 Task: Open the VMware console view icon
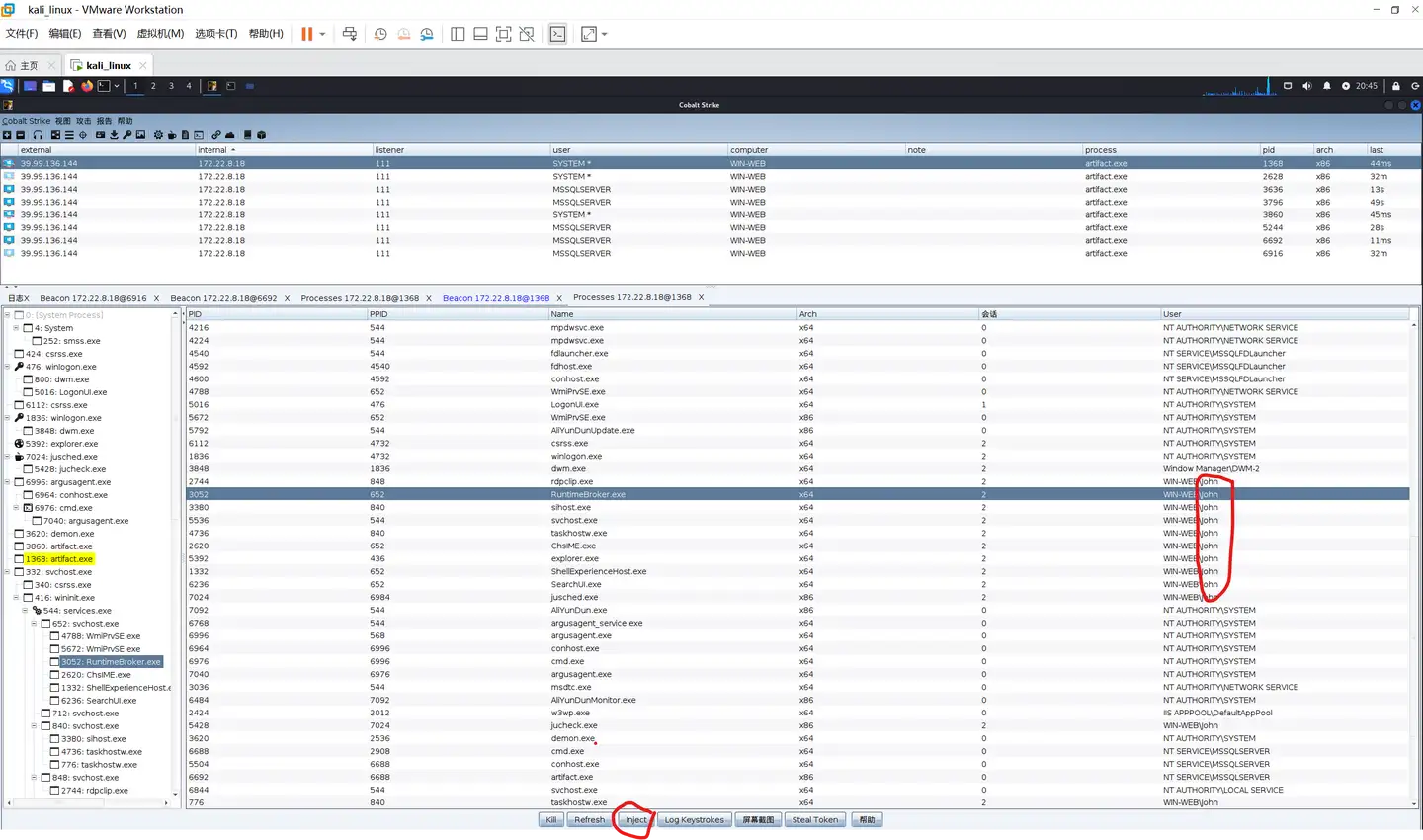558,34
